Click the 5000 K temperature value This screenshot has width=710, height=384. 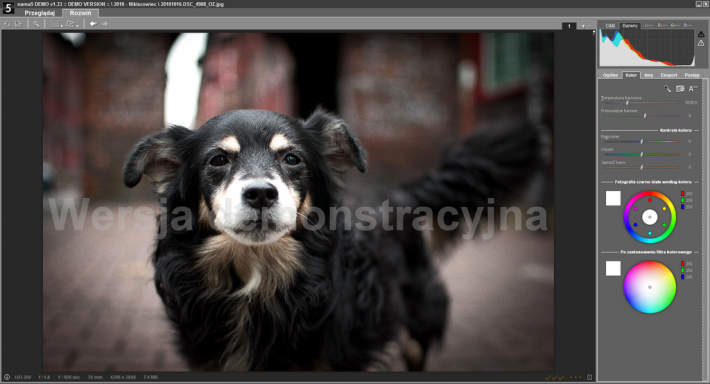pos(691,103)
